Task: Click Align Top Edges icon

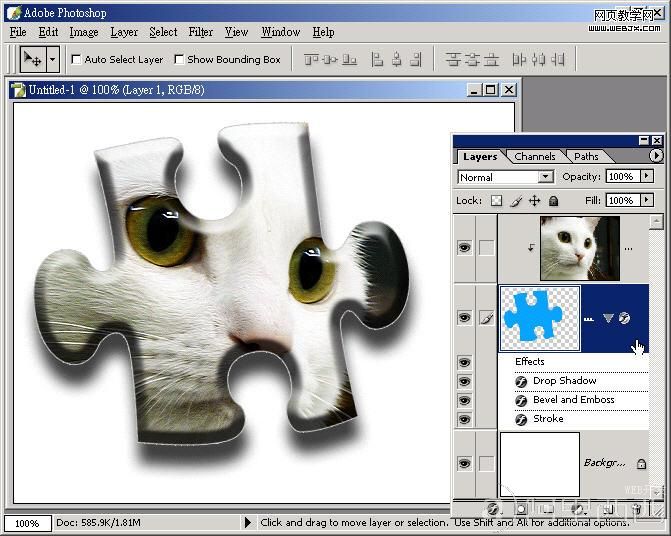Action: [311, 59]
